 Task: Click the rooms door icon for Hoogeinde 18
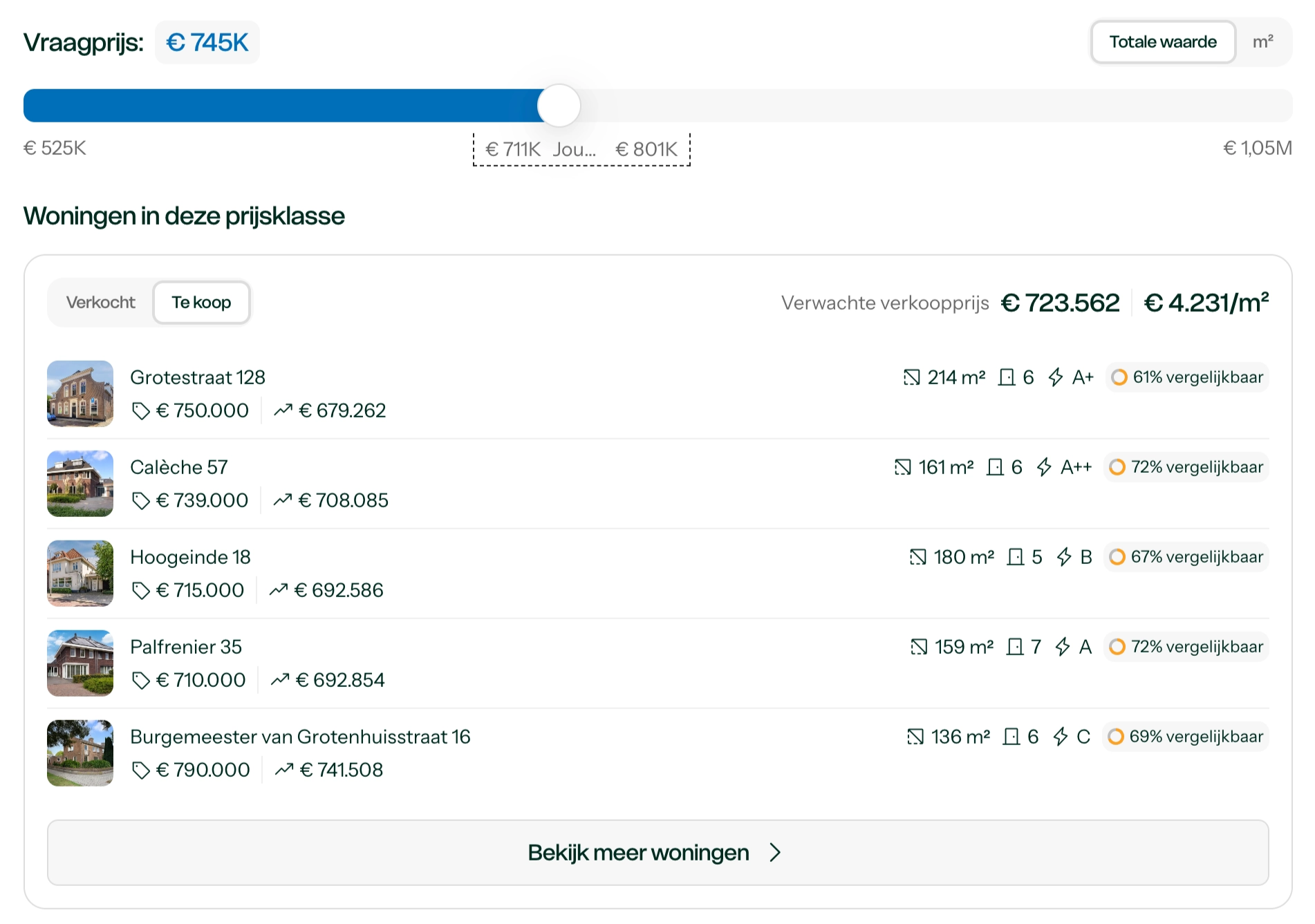click(1016, 557)
